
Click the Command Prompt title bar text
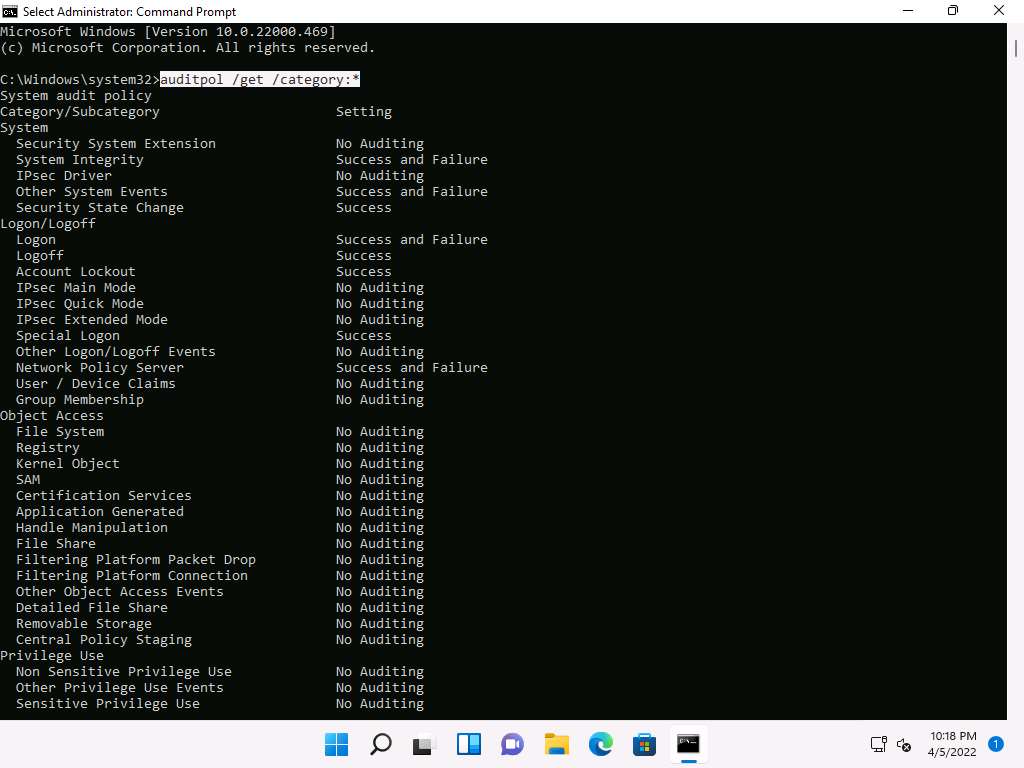130,11
